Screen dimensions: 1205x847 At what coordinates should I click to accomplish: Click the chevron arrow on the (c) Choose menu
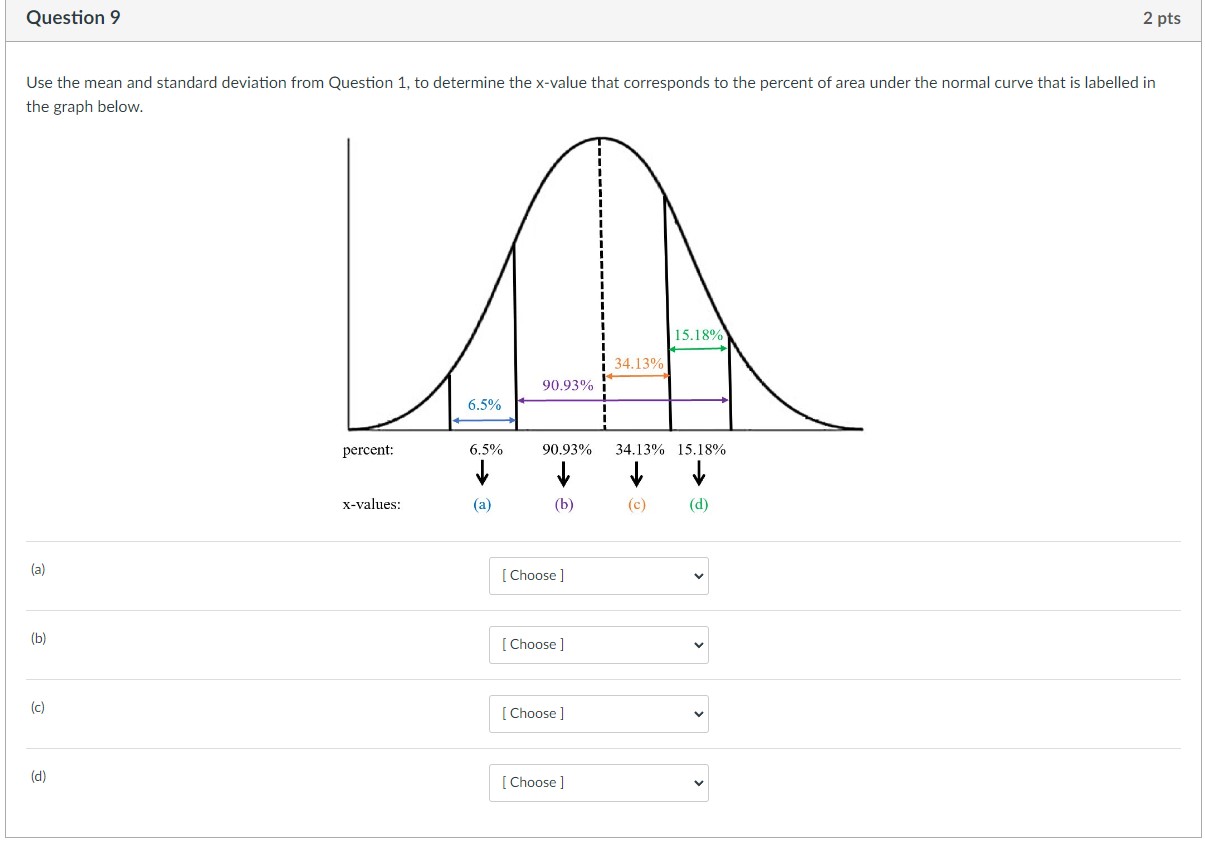pos(697,714)
